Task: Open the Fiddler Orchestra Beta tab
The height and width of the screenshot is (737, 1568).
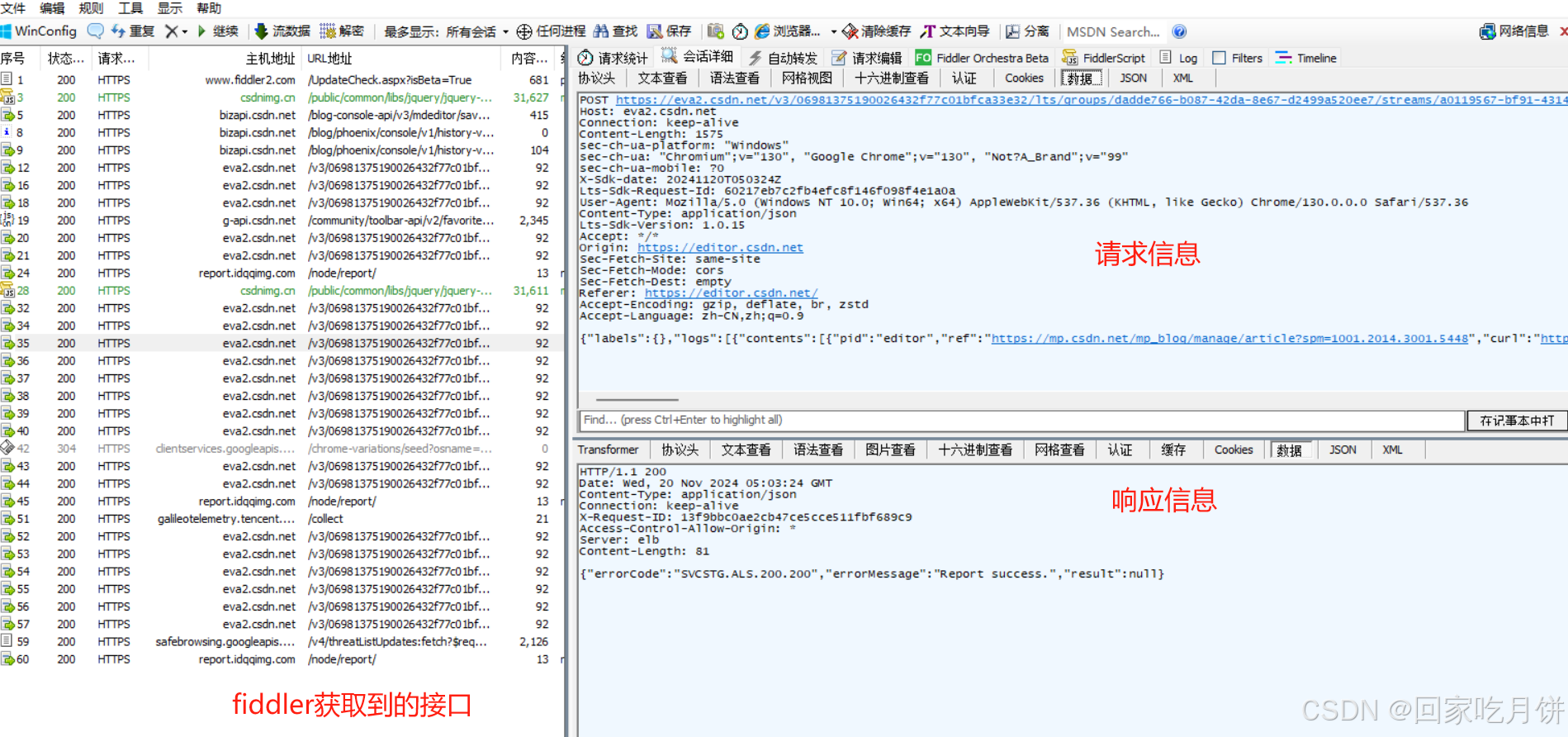Action: click(982, 58)
